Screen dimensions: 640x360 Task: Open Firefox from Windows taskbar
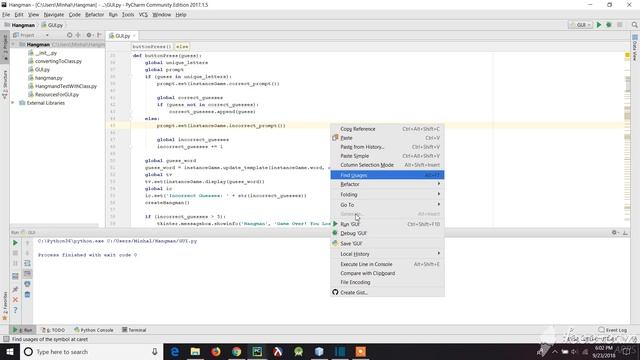216,351
